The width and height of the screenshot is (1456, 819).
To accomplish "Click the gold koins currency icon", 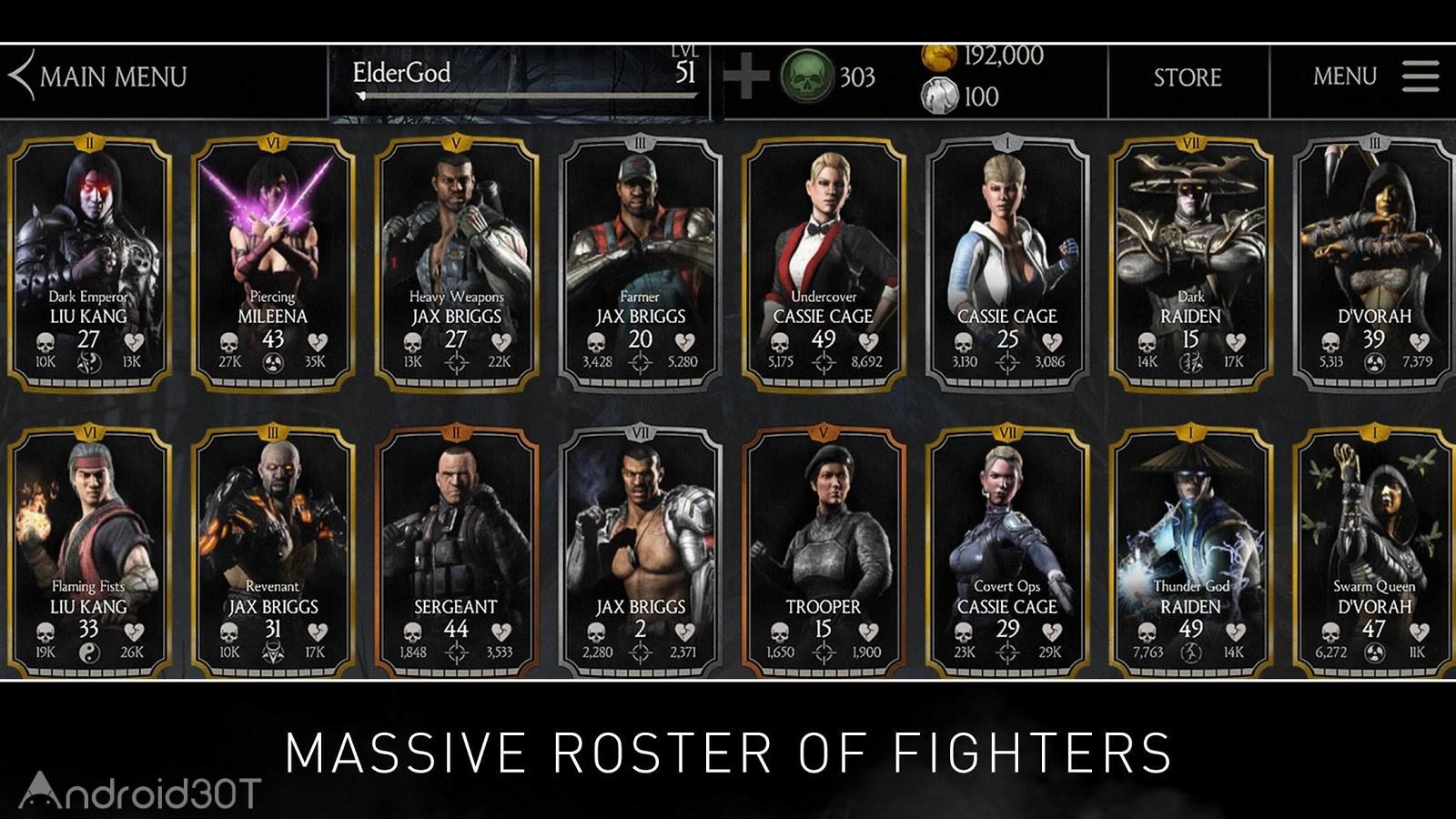I will [939, 56].
